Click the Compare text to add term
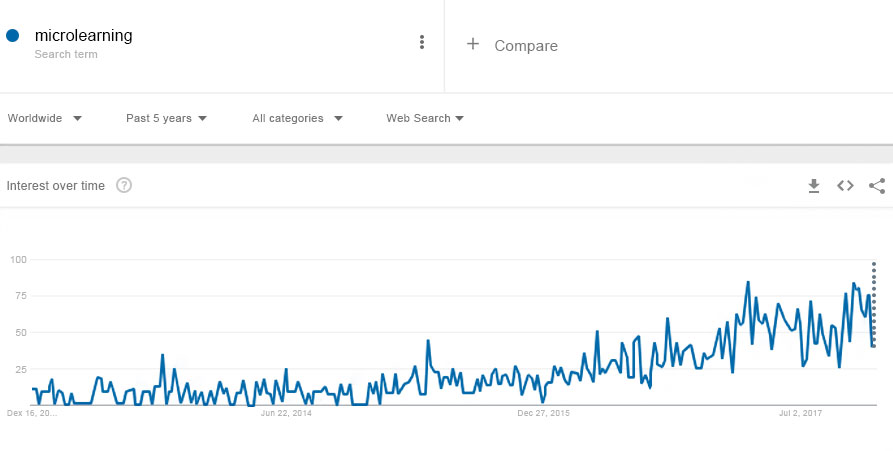The height and width of the screenshot is (451, 893). point(526,45)
